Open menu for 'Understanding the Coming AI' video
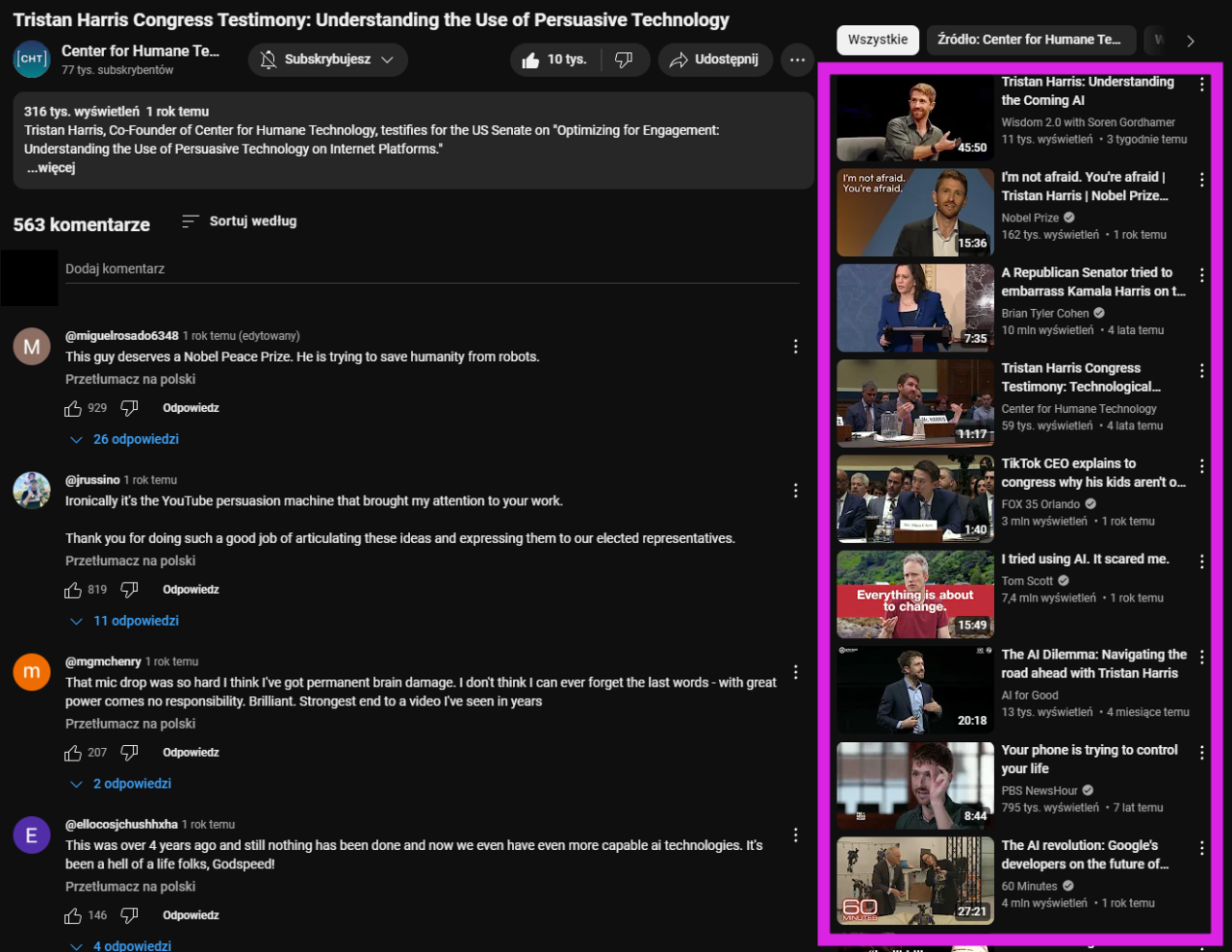 [1202, 85]
